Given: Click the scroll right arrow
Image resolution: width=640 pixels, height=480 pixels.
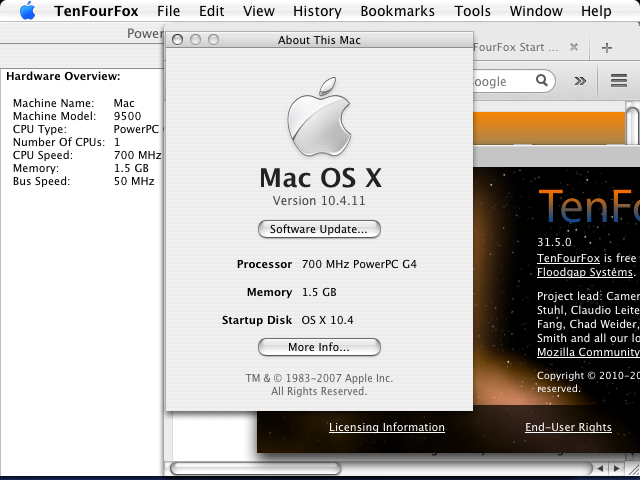Looking at the screenshot, I should (616, 468).
